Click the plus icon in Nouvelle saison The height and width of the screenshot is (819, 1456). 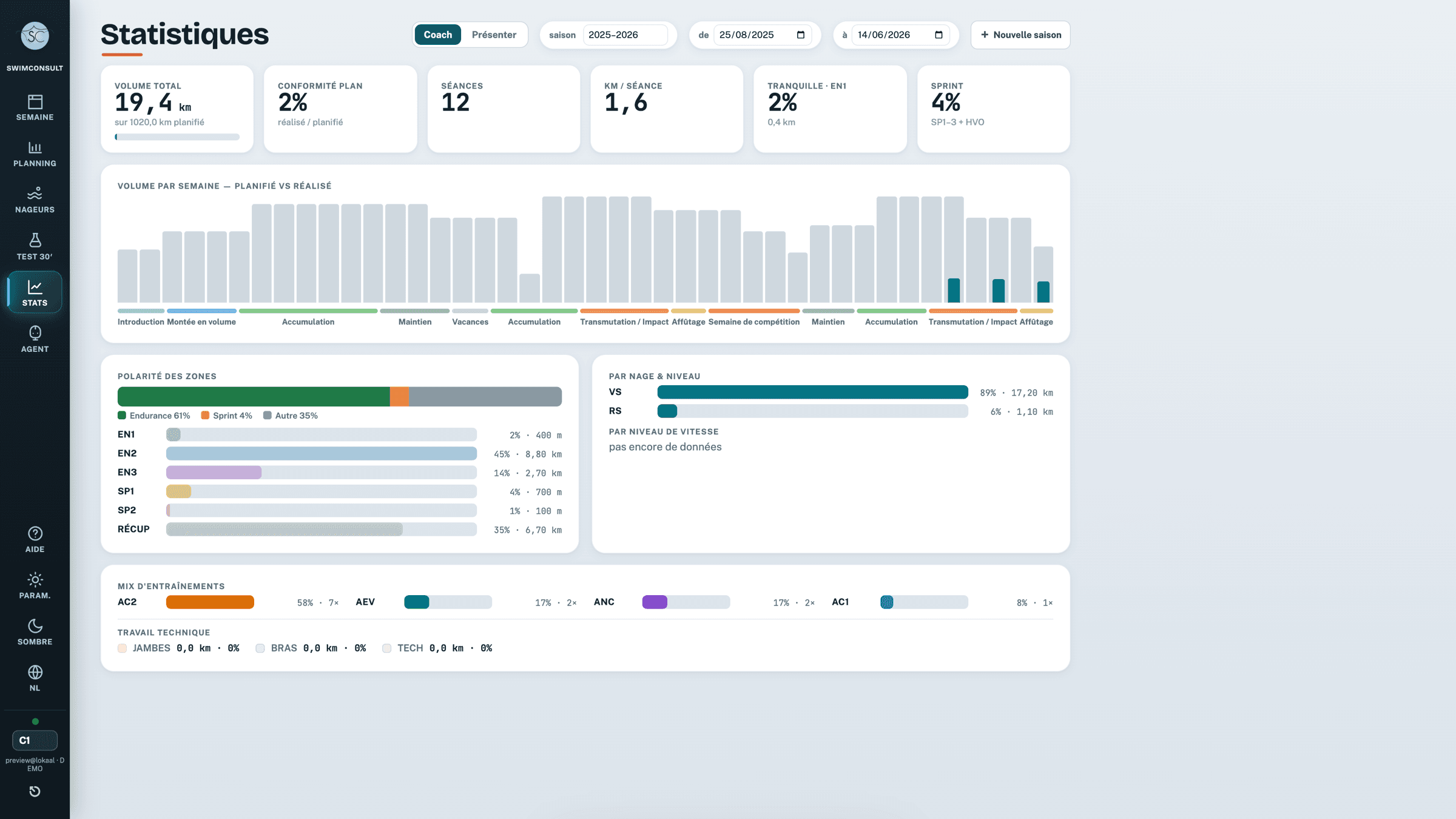(985, 35)
